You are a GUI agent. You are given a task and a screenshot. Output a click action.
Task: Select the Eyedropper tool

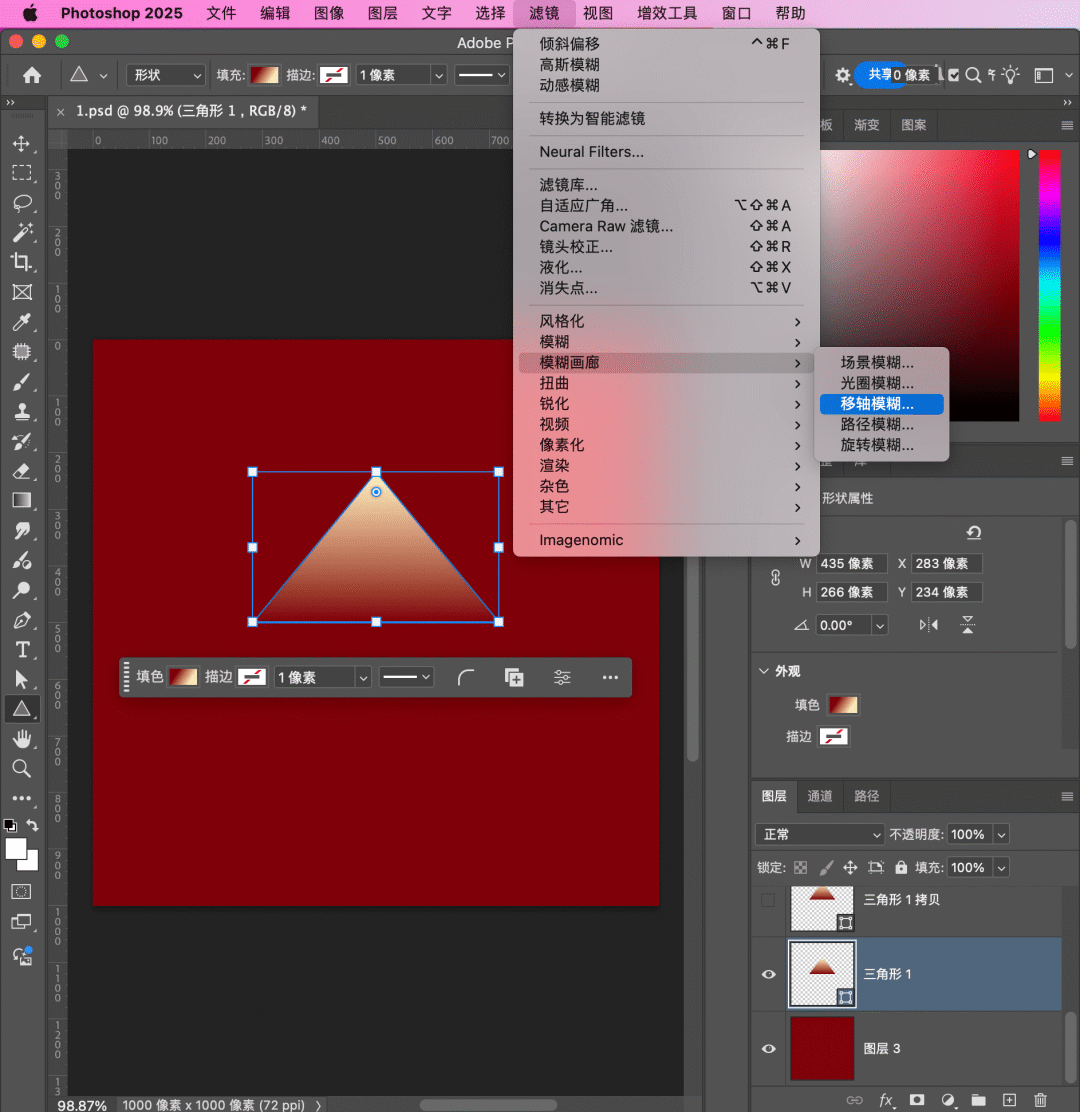click(x=21, y=322)
